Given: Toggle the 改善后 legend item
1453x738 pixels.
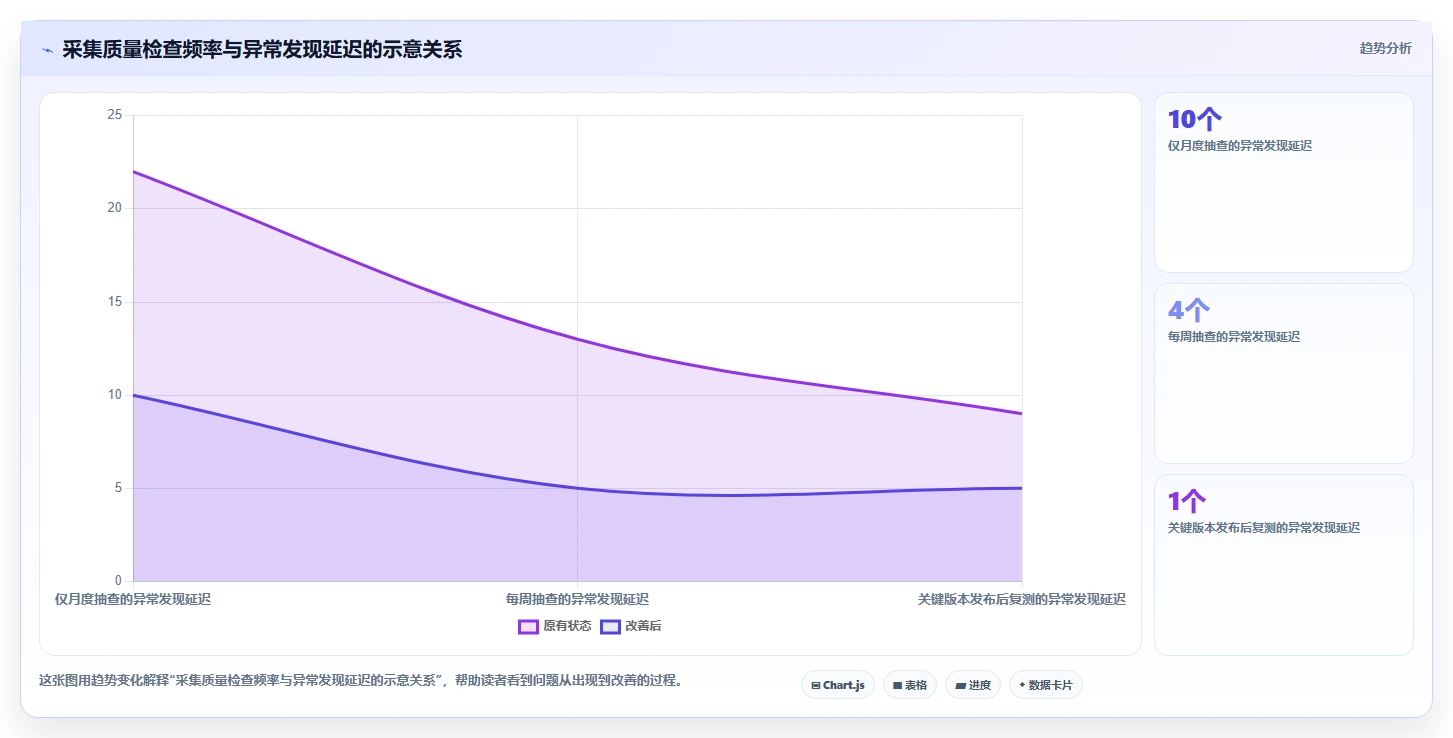Looking at the screenshot, I should click(631, 627).
